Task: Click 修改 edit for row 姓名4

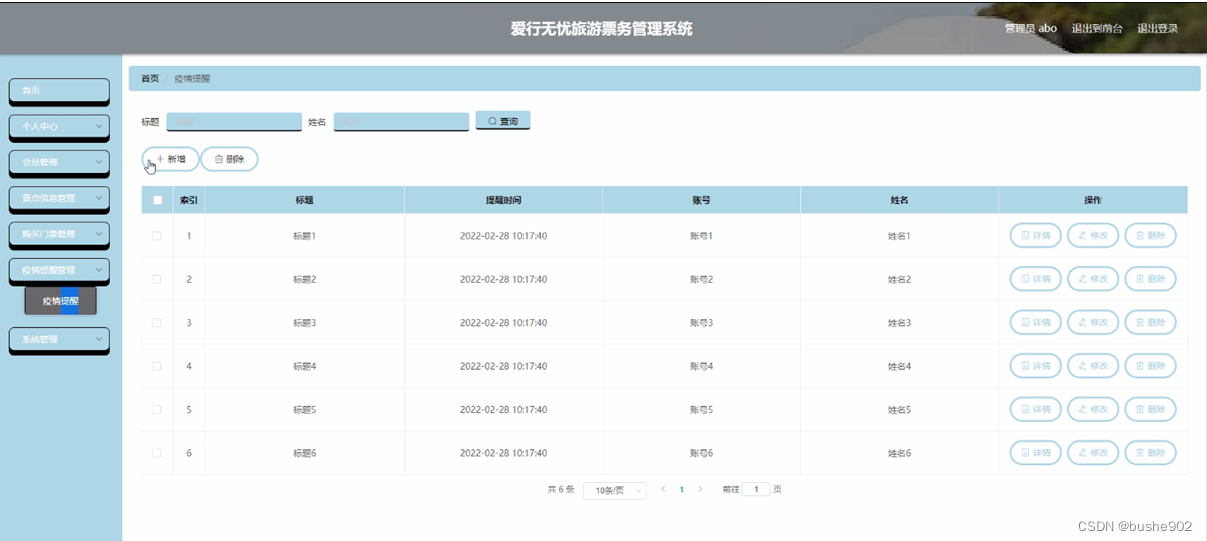Action: [x=1093, y=366]
